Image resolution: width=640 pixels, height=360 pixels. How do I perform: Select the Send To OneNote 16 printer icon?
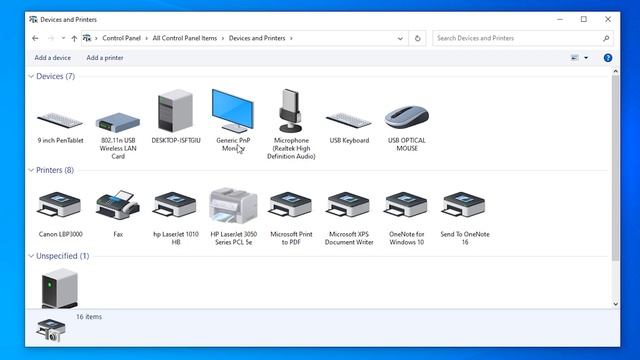click(x=464, y=205)
